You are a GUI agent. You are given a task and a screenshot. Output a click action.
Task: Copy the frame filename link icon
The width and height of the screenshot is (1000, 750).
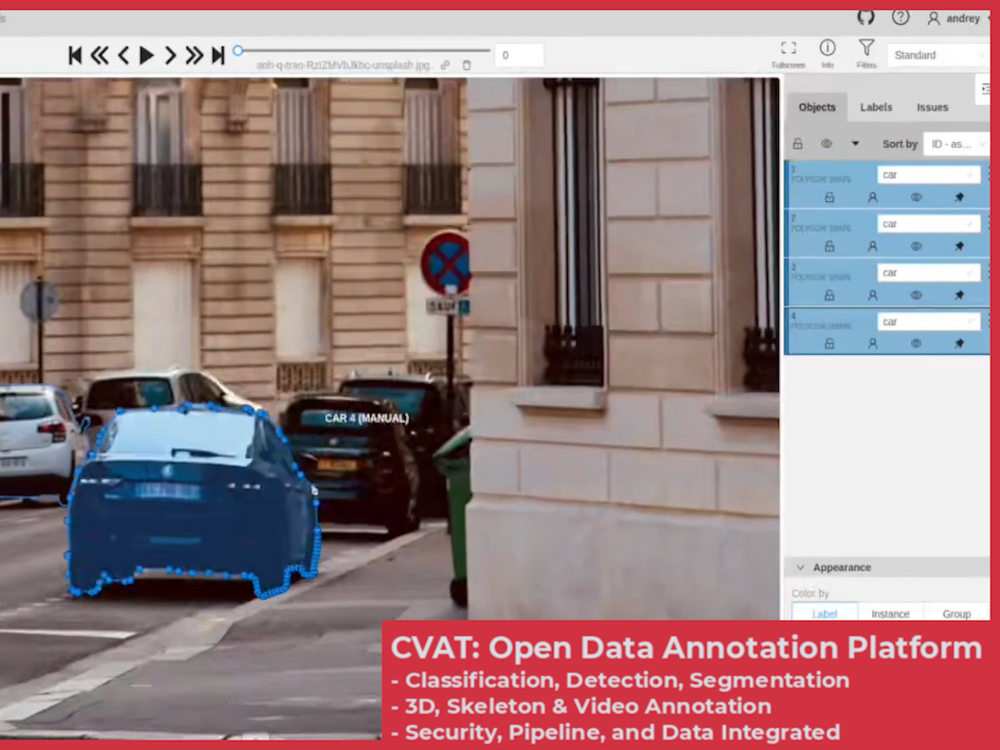[445, 65]
